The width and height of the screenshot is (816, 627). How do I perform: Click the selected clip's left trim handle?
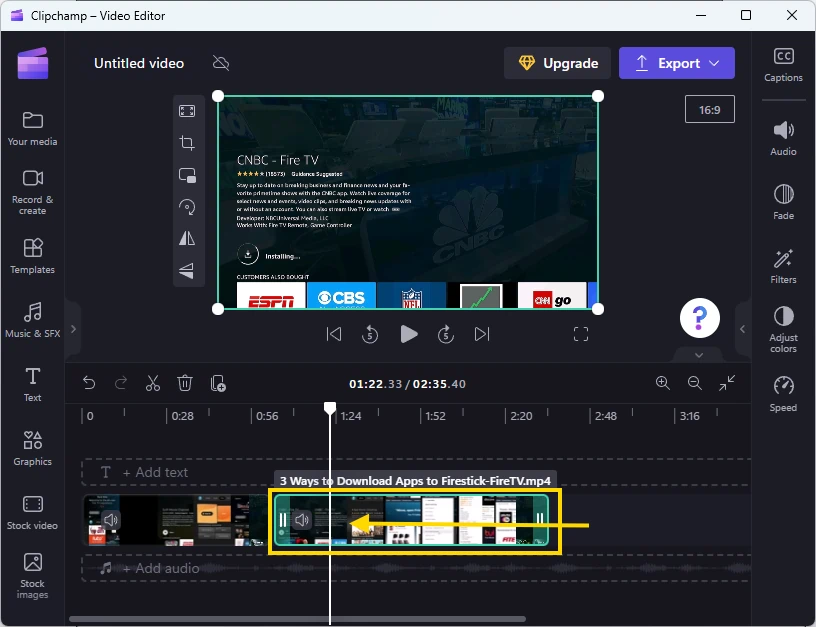tap(283, 519)
